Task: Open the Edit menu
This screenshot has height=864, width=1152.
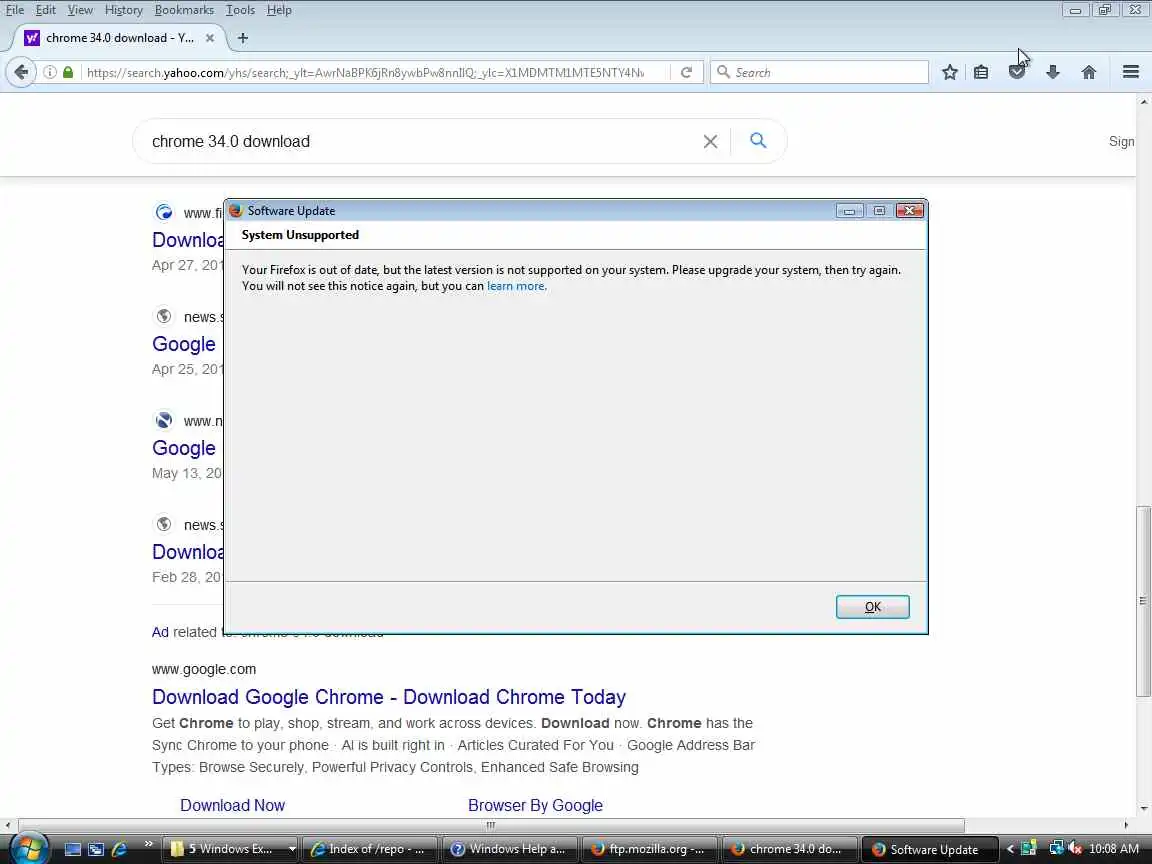Action: pos(46,10)
